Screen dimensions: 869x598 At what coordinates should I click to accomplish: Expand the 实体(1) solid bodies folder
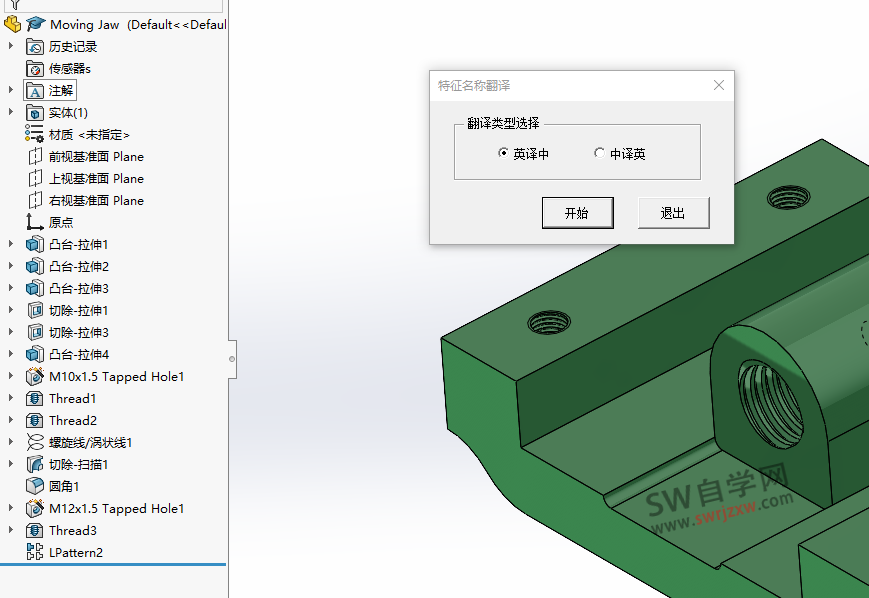pos(8,112)
